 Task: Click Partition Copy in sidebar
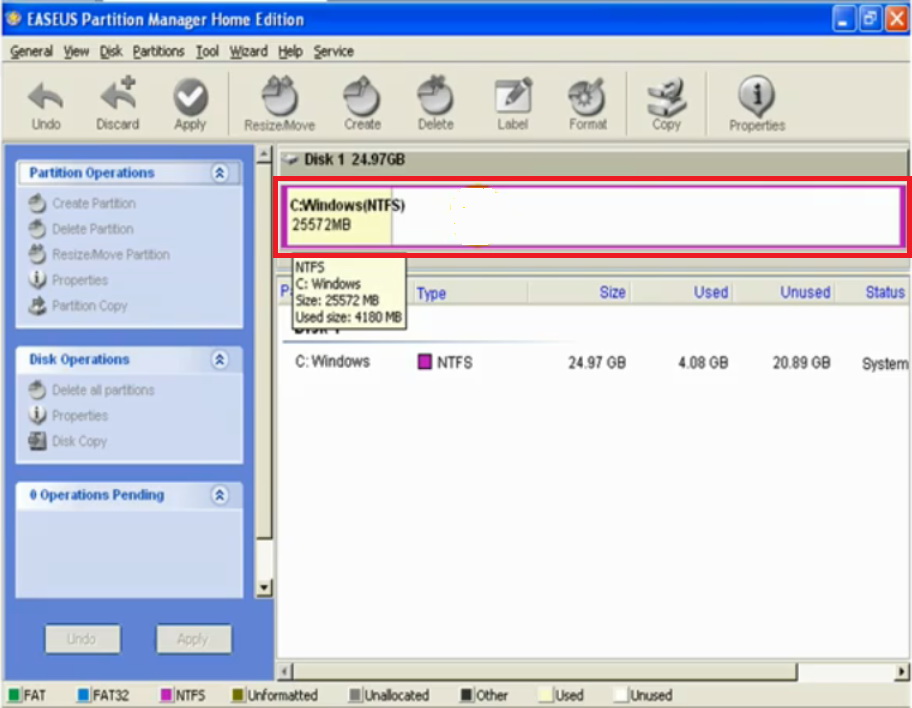pos(78,305)
